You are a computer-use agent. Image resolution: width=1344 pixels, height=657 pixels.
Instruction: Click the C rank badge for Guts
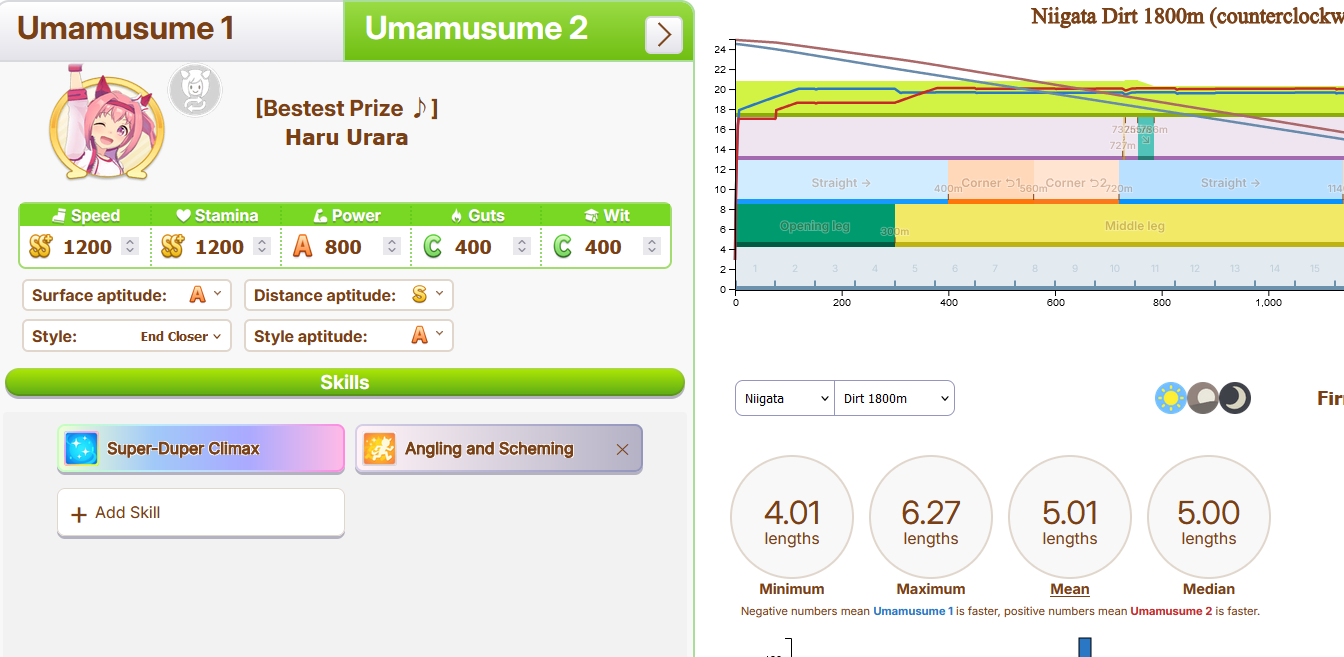[x=432, y=246]
